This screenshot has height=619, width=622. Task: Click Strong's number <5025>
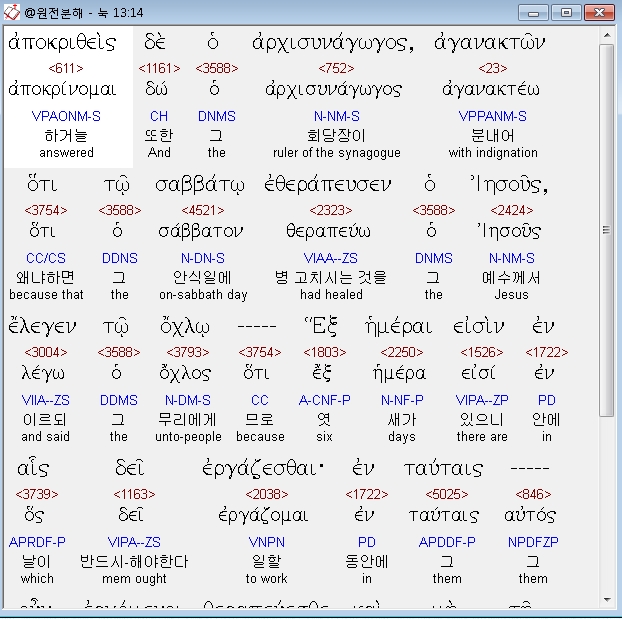click(x=447, y=494)
